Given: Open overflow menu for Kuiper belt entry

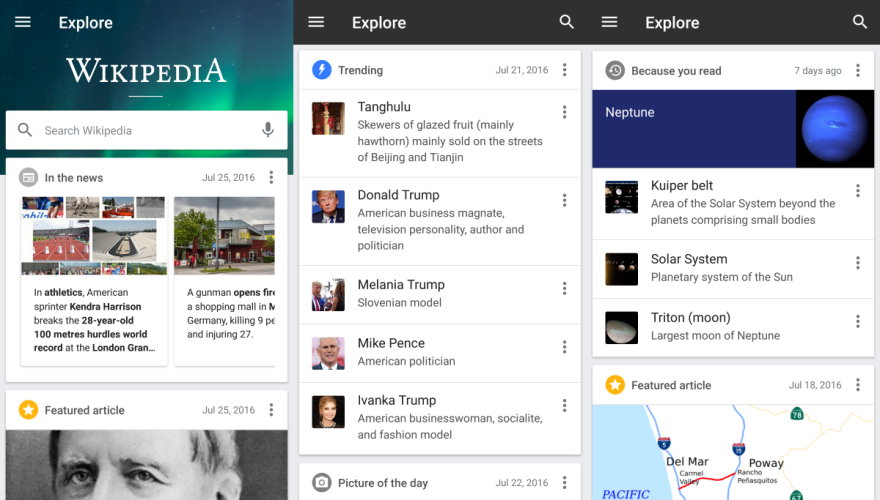Looking at the screenshot, I should pyautogui.click(x=858, y=191).
